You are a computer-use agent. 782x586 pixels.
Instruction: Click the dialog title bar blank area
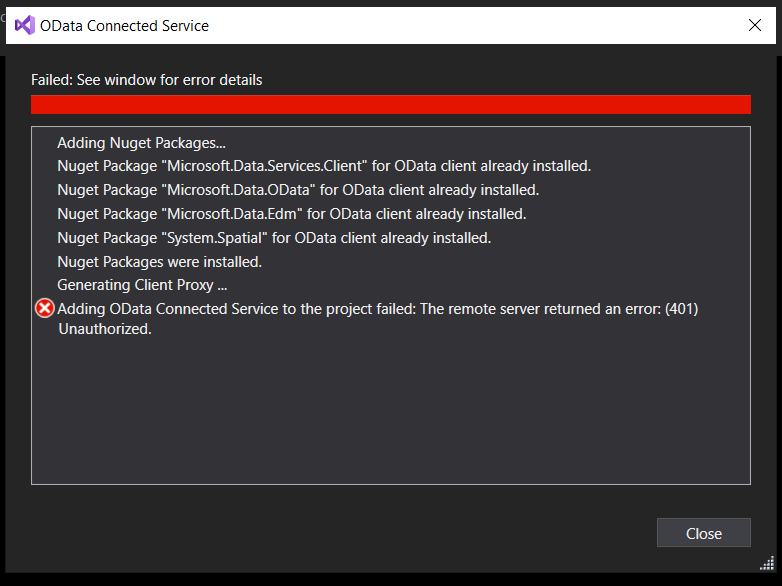click(x=474, y=25)
